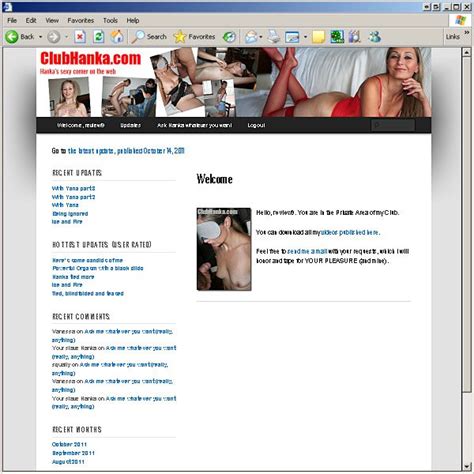This screenshot has width=474, height=474.
Task: Open the Here's some candid of me link
Action: click(x=87, y=260)
